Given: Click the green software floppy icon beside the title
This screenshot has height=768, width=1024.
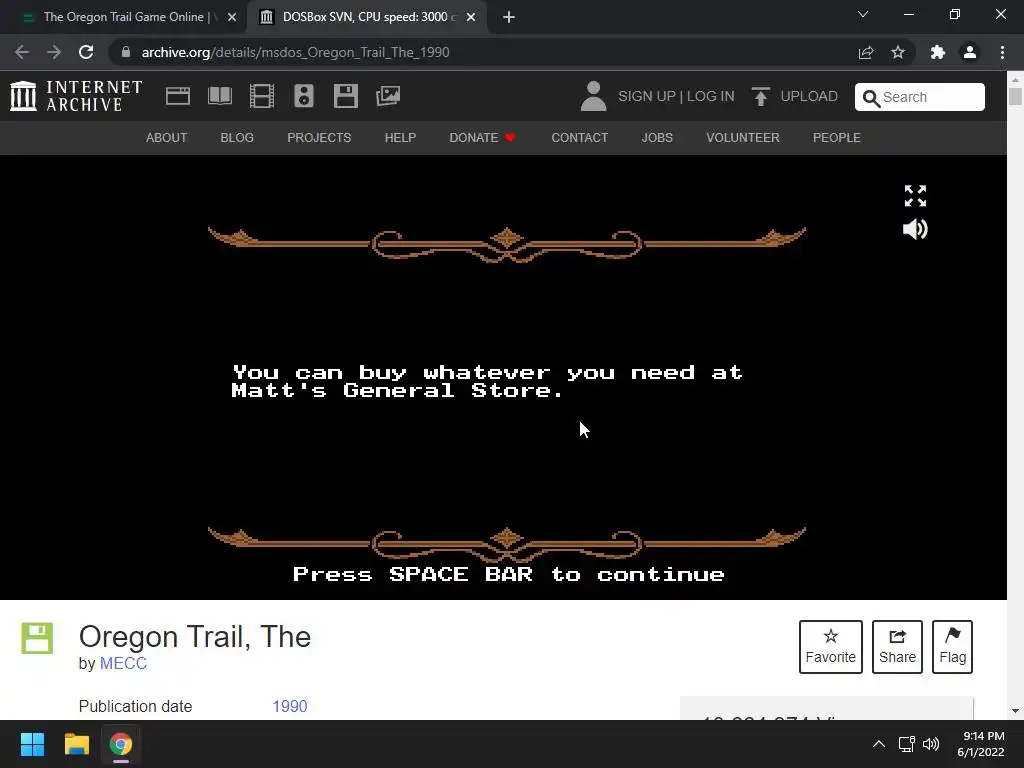Looking at the screenshot, I should (37, 638).
